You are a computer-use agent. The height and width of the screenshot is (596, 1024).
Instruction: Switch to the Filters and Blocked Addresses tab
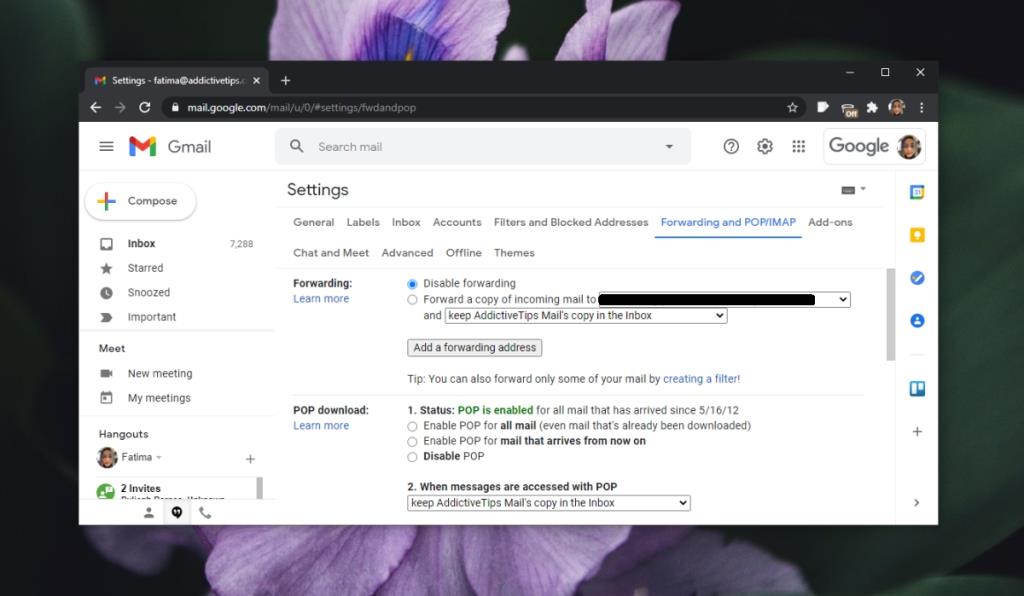click(x=570, y=222)
